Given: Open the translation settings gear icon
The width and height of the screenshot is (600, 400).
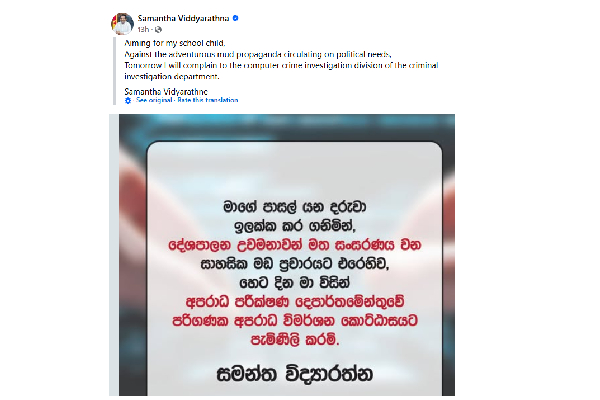Looking at the screenshot, I should tap(128, 100).
